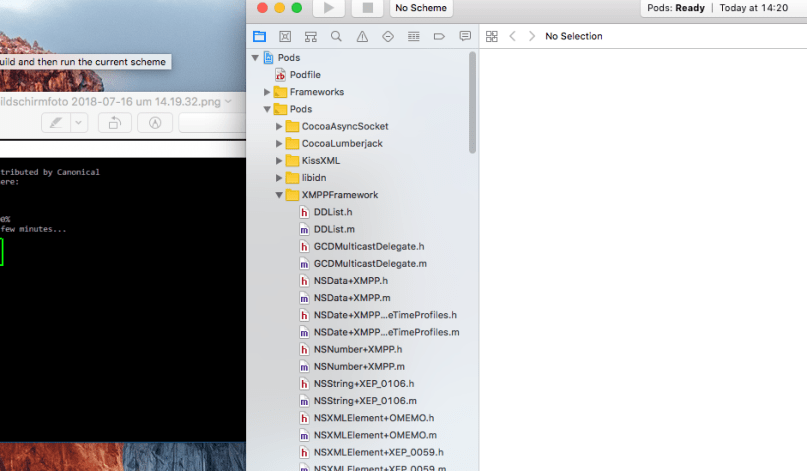Open NSNumber+XMPP.m
The width and height of the screenshot is (807, 471).
point(359,367)
